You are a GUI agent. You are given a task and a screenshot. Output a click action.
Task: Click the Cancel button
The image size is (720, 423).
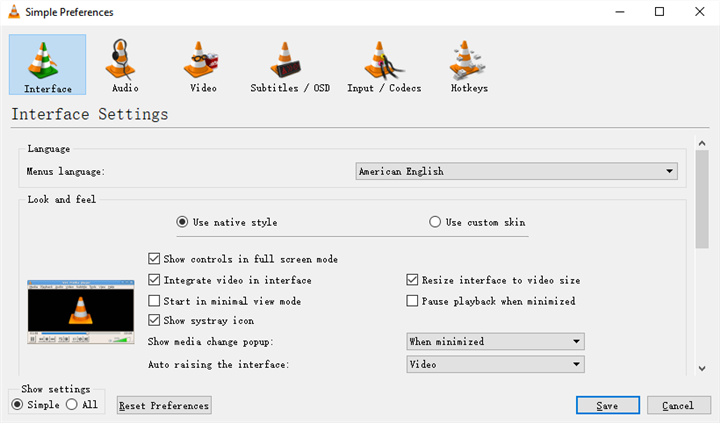[677, 405]
